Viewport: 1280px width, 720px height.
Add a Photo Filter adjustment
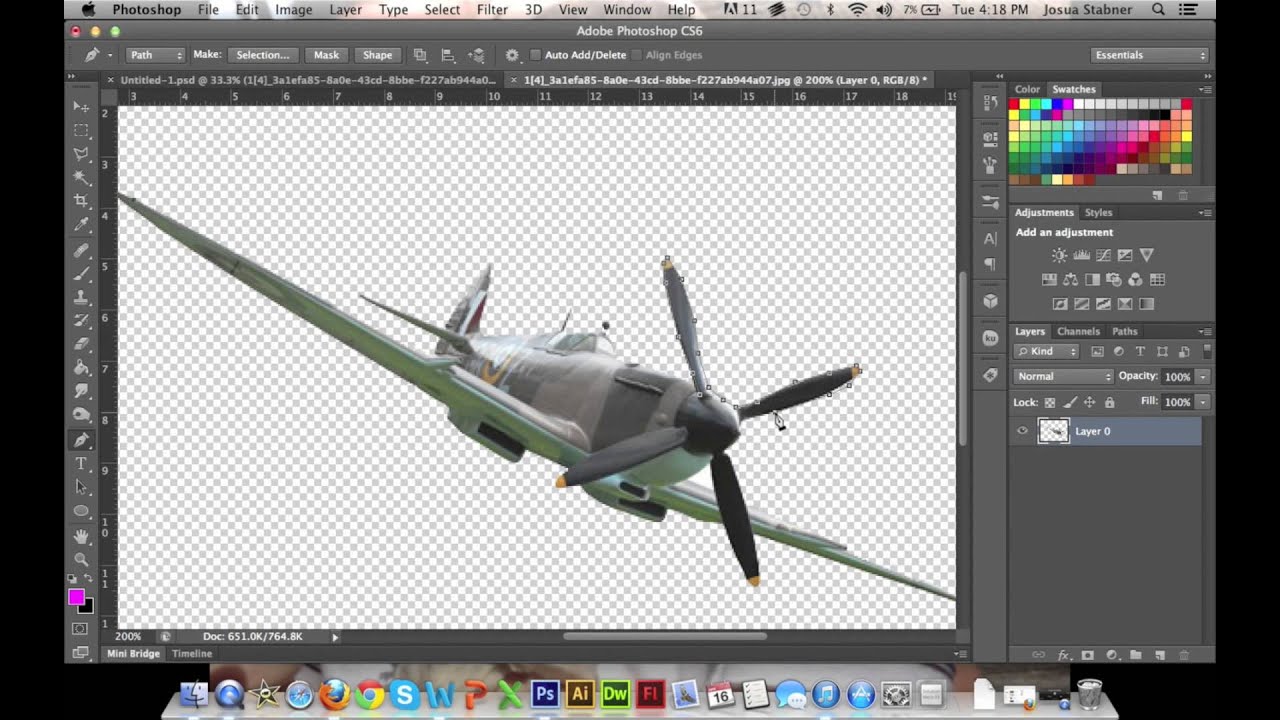pos(1114,280)
